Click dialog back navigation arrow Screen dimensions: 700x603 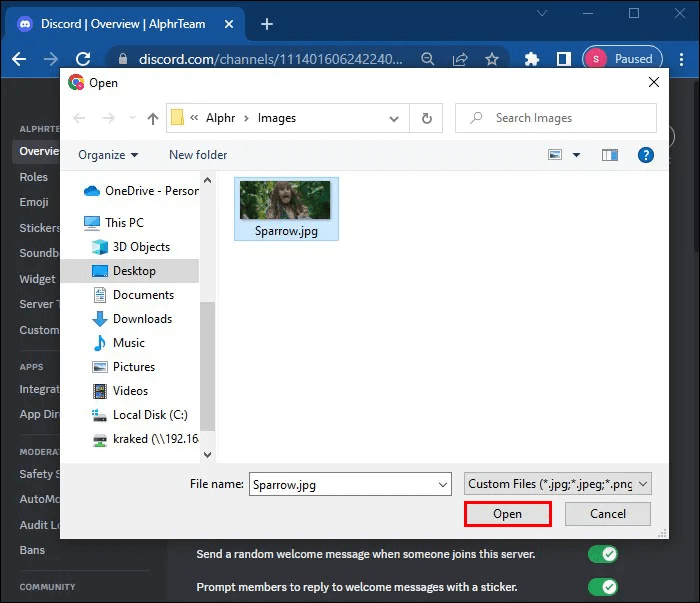click(79, 118)
